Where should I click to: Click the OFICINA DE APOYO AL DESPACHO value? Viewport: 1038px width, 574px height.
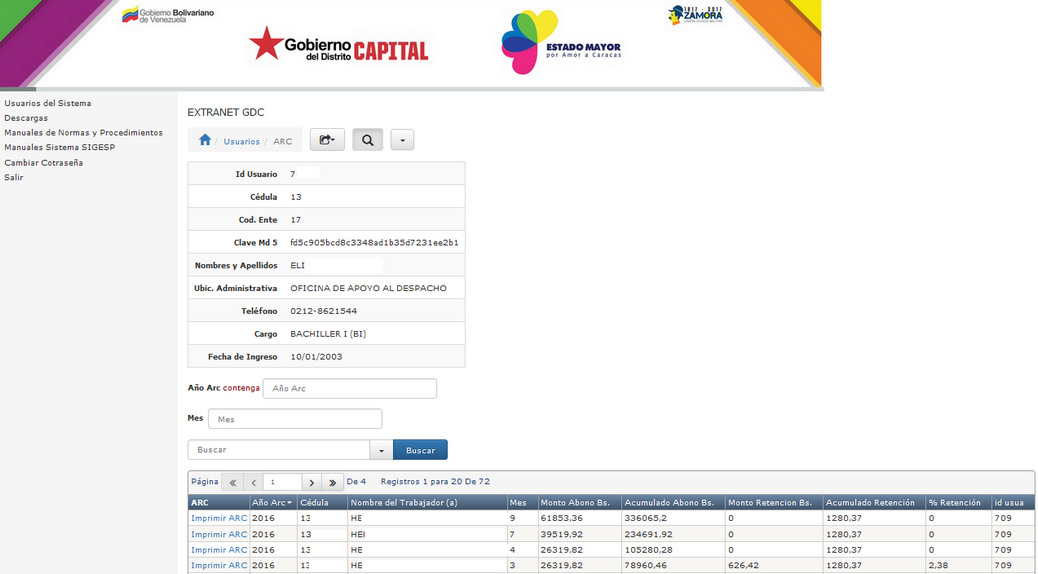point(369,288)
